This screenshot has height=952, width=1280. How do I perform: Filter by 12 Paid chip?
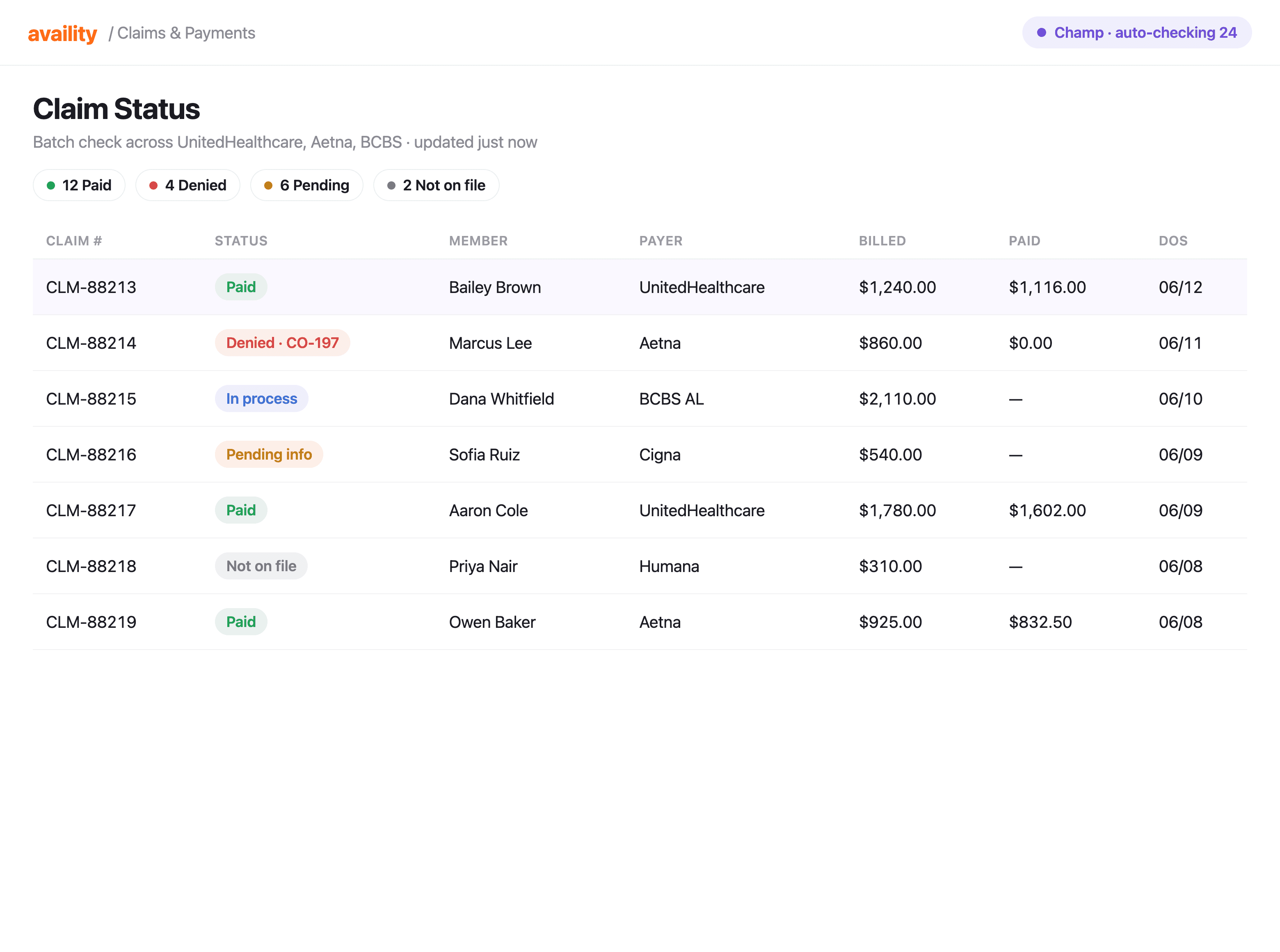tap(79, 185)
